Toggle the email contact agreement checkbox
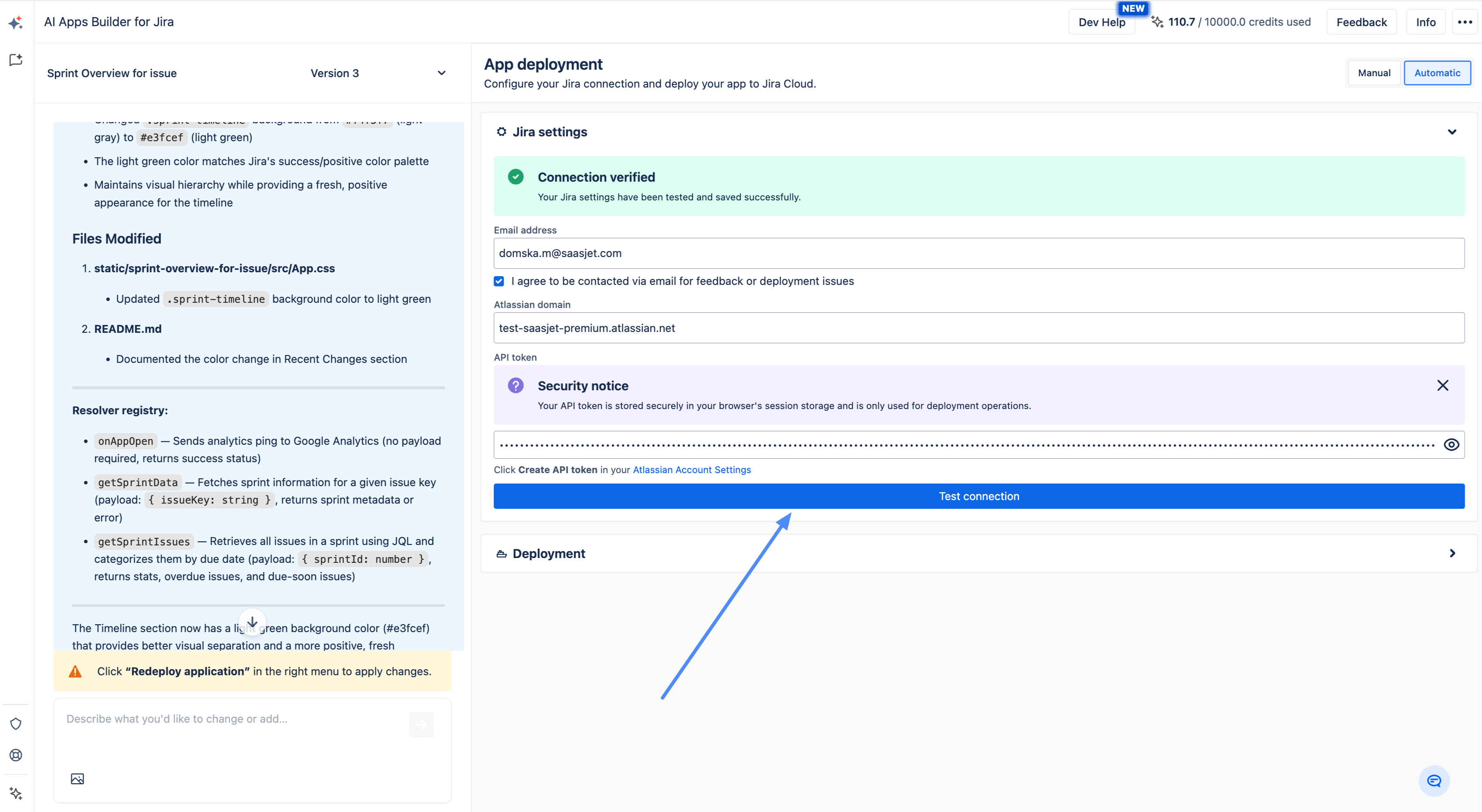This screenshot has width=1482, height=812. pyautogui.click(x=499, y=281)
